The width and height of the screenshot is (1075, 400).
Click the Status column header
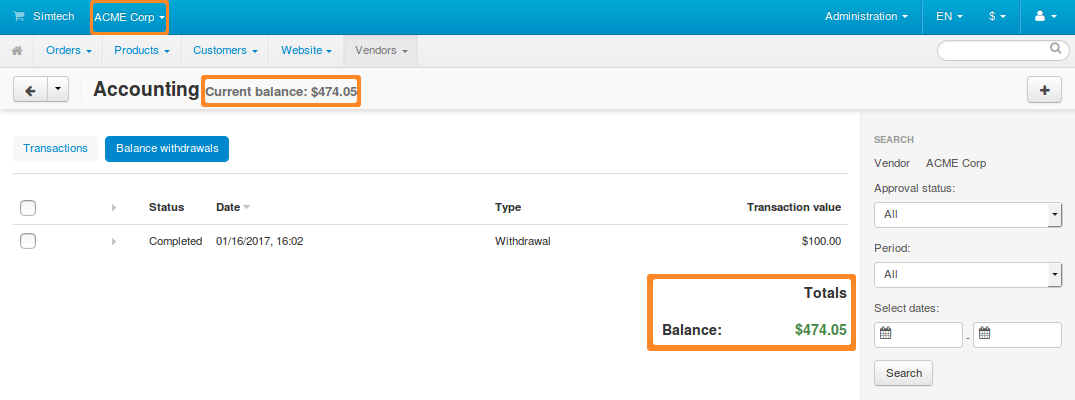[167, 207]
